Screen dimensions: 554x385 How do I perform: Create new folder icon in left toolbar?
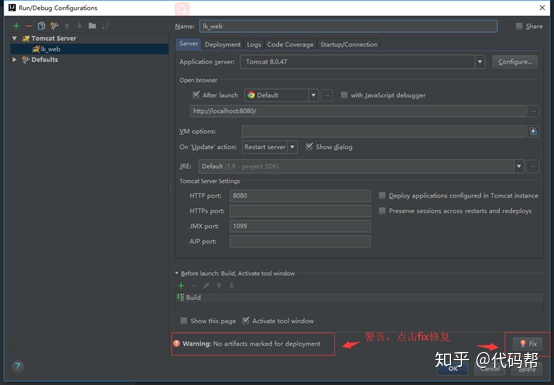click(92, 26)
